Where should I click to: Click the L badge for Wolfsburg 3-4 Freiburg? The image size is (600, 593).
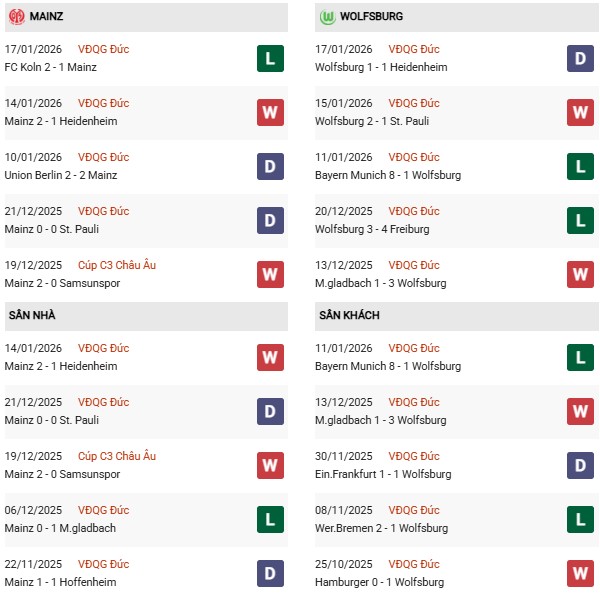[x=582, y=220]
